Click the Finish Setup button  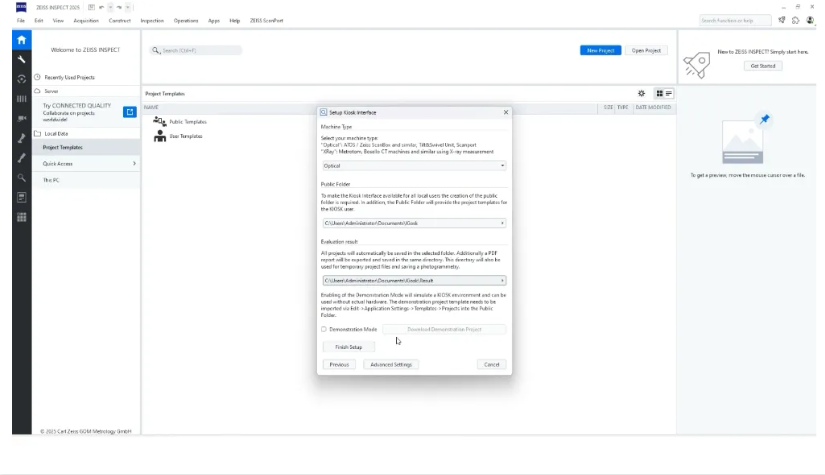coord(349,347)
